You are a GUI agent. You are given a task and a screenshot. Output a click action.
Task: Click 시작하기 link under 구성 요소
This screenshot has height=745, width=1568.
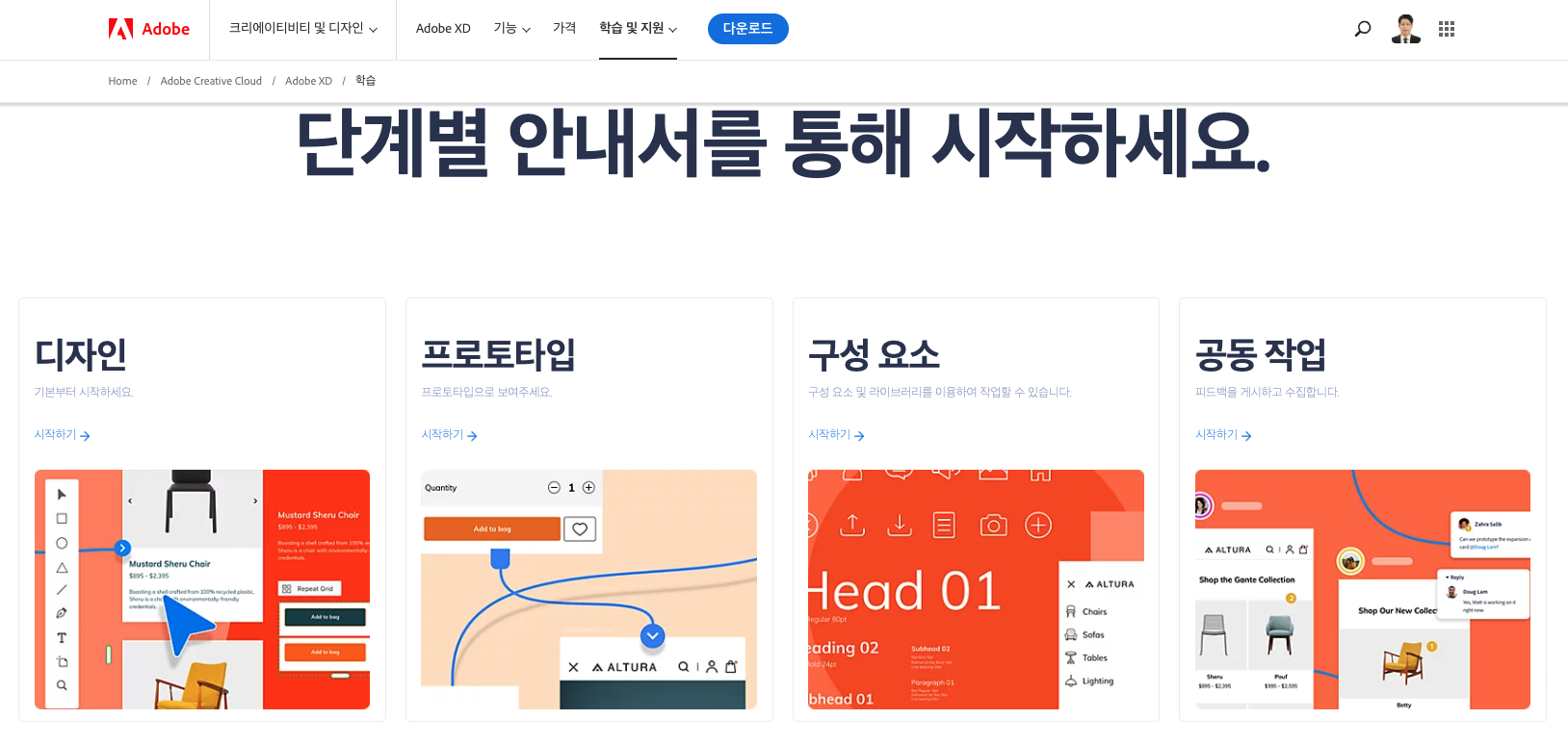coord(837,435)
